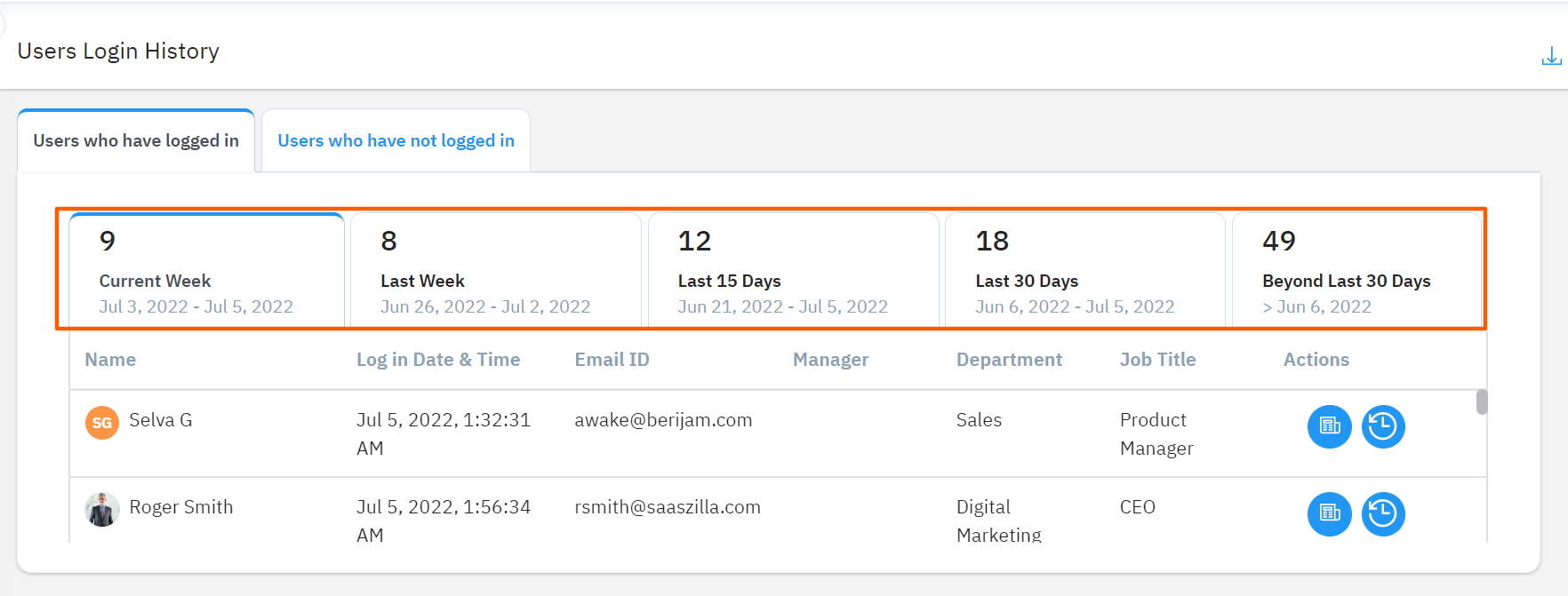
Task: Click the SG avatar for Selva G
Action: [x=102, y=423]
